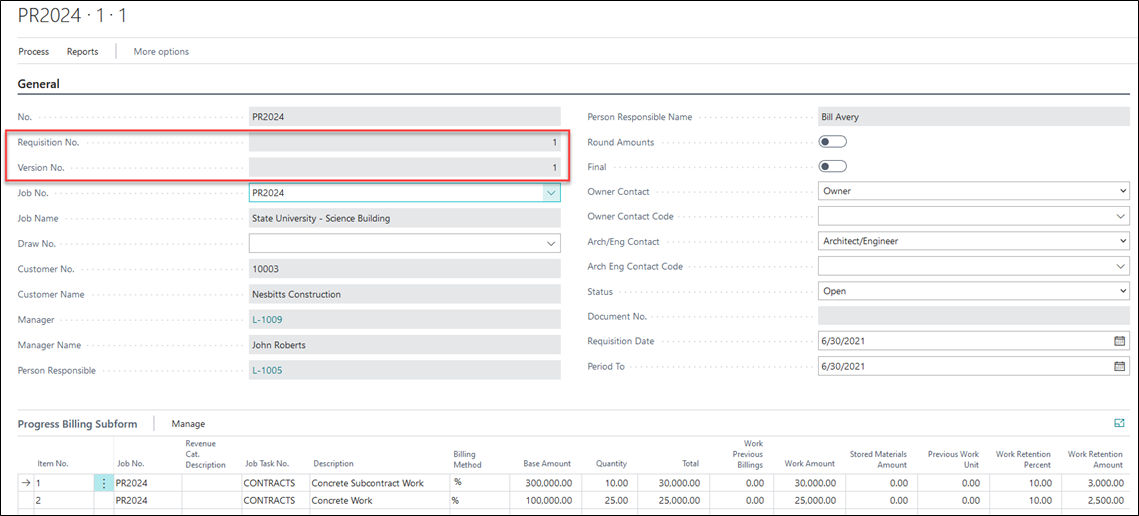Viewport: 1139px width, 516px height.
Task: Toggle the Round Amounts switch
Action: pos(832,142)
